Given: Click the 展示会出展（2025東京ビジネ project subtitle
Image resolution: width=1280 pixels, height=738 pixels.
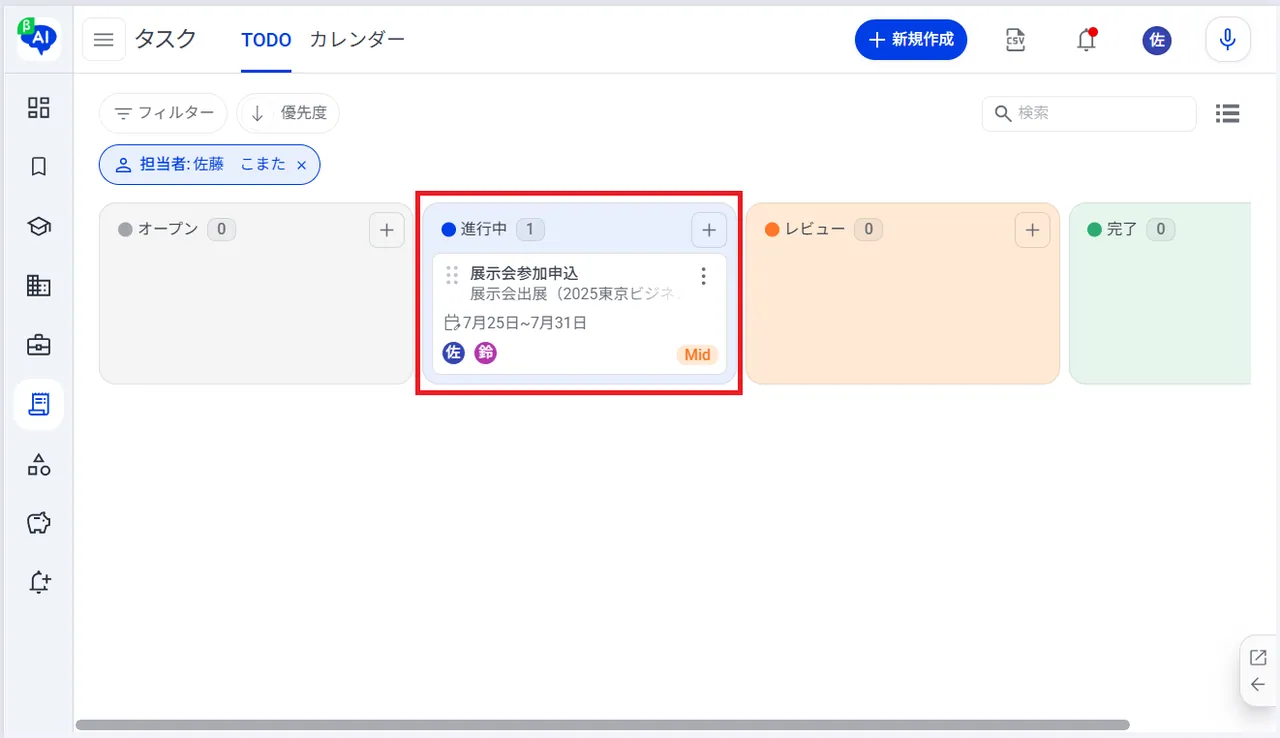Looking at the screenshot, I should 577,294.
